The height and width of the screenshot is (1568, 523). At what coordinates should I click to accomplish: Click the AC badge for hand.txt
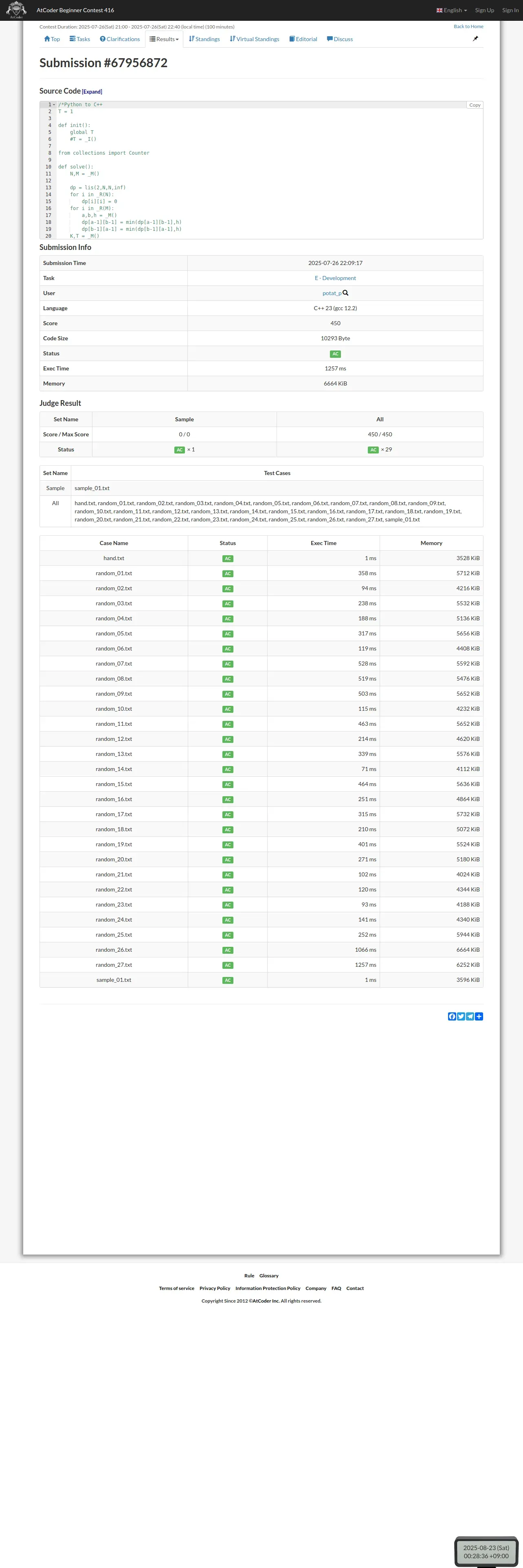[x=228, y=559]
